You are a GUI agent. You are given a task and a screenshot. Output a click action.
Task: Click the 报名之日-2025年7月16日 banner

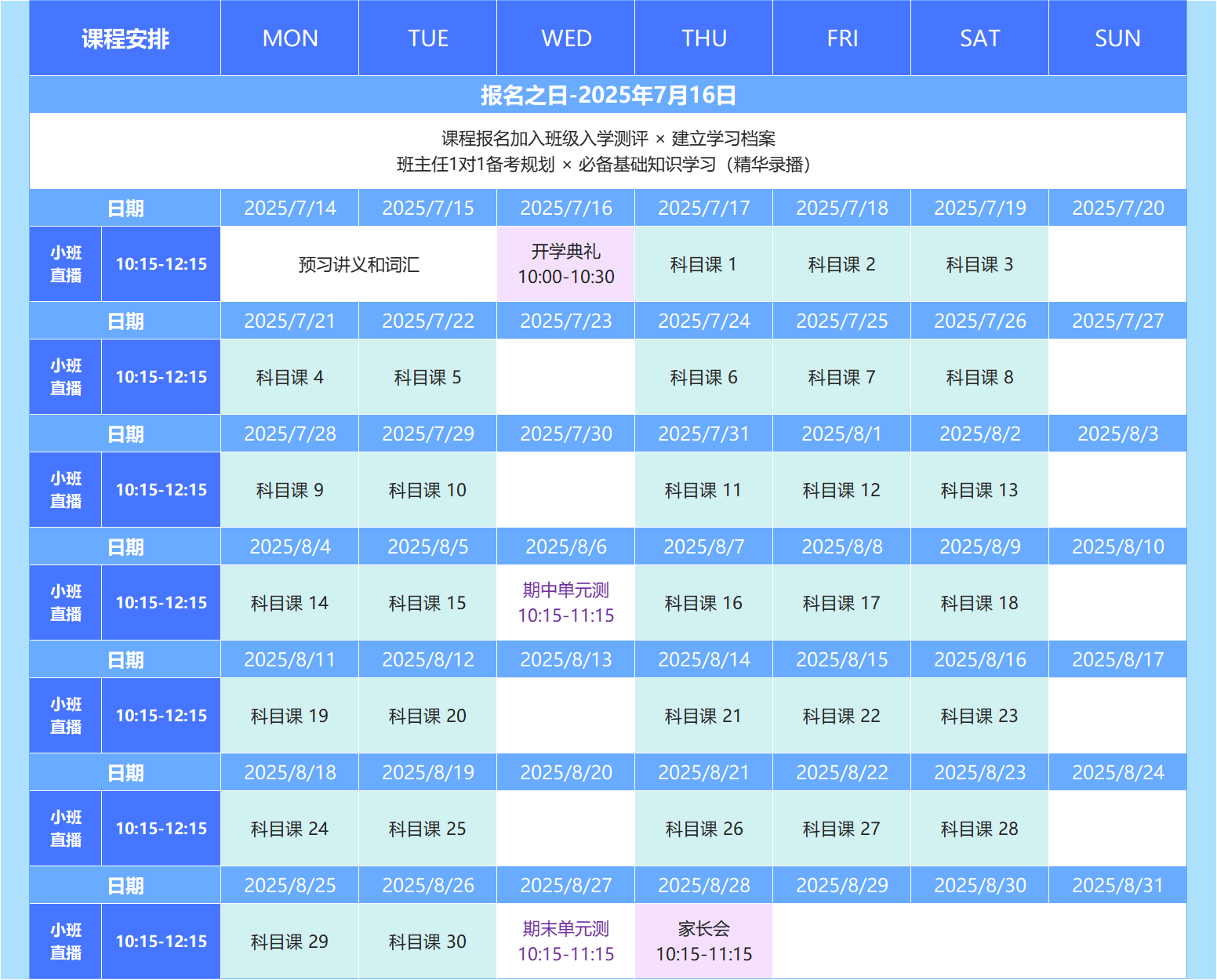pyautogui.click(x=608, y=95)
